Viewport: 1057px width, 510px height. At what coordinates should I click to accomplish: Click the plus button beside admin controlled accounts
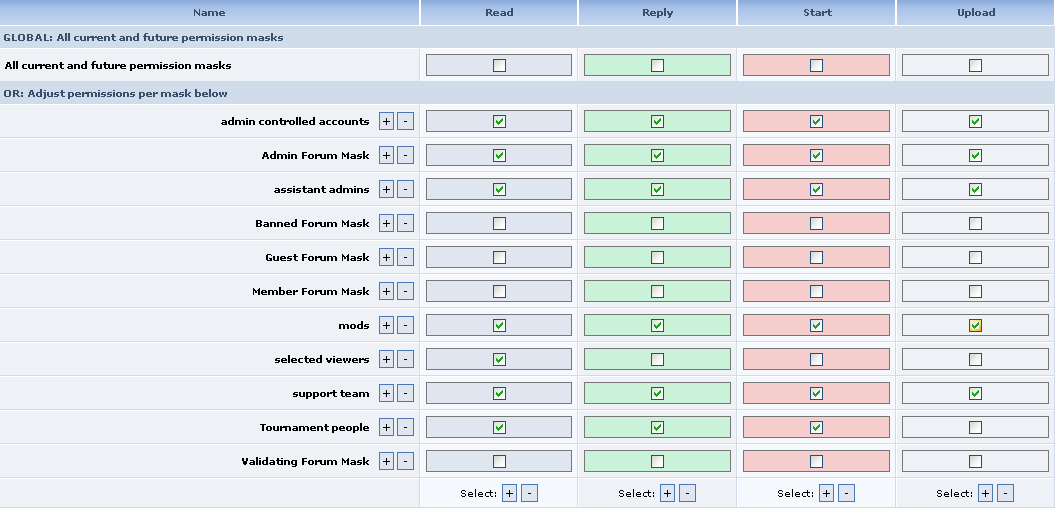386,122
